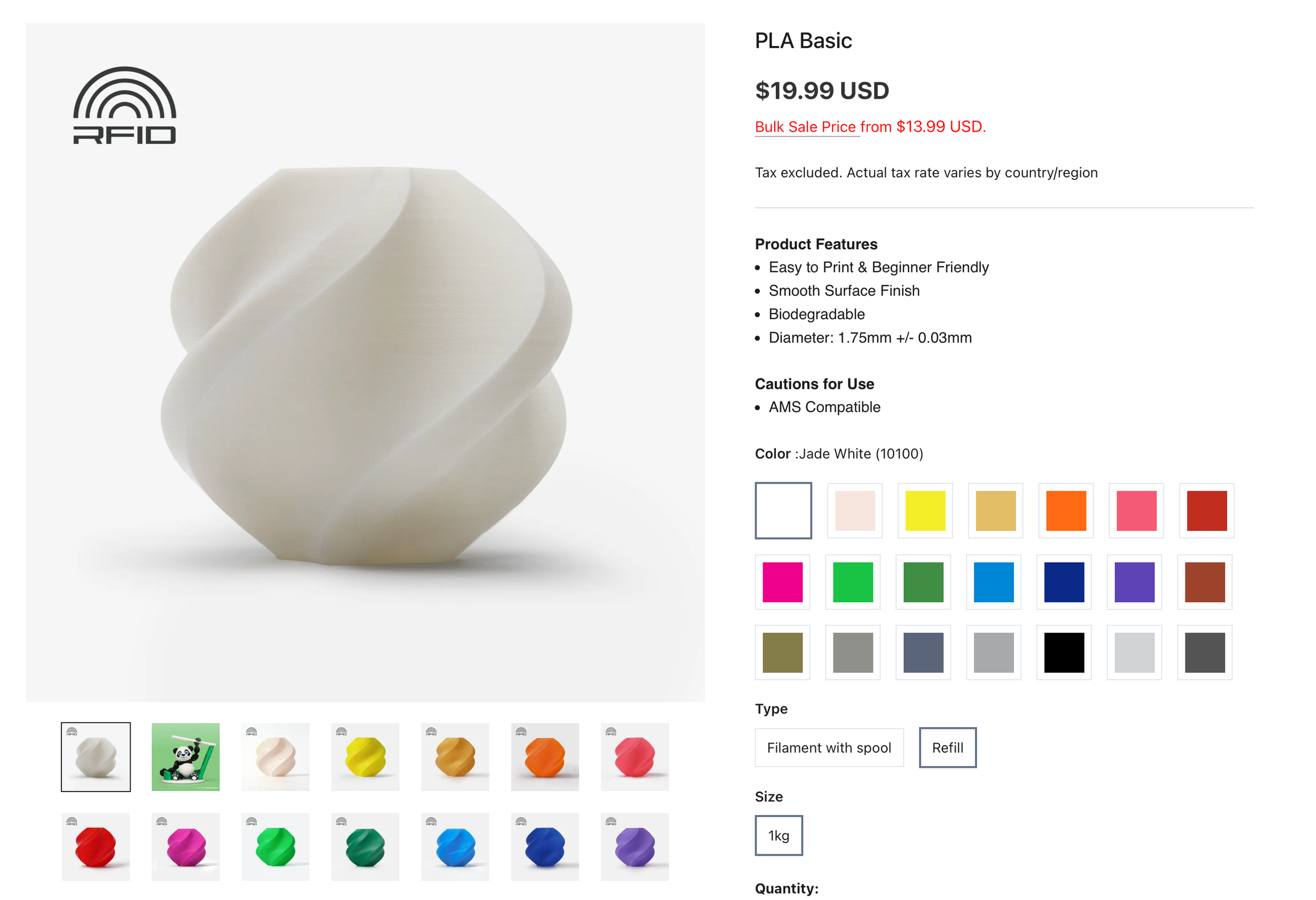Open the Bulk Sale Price link
The width and height of the screenshot is (1316, 900).
pos(807,126)
